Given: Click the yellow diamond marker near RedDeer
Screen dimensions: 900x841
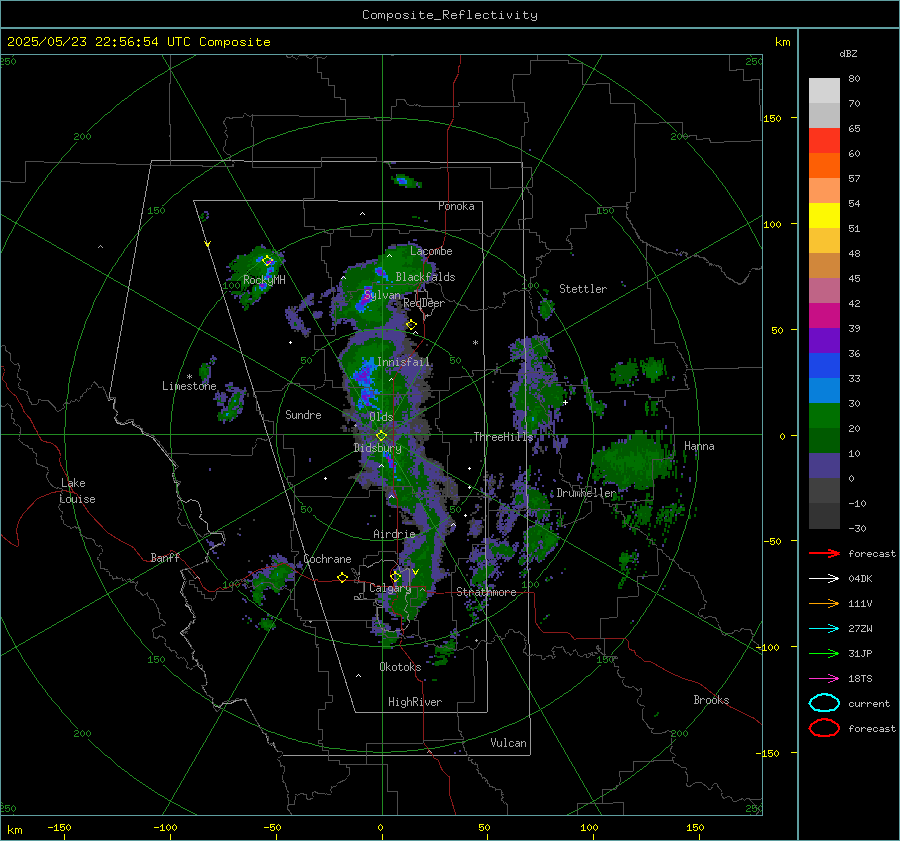Looking at the screenshot, I should (411, 325).
